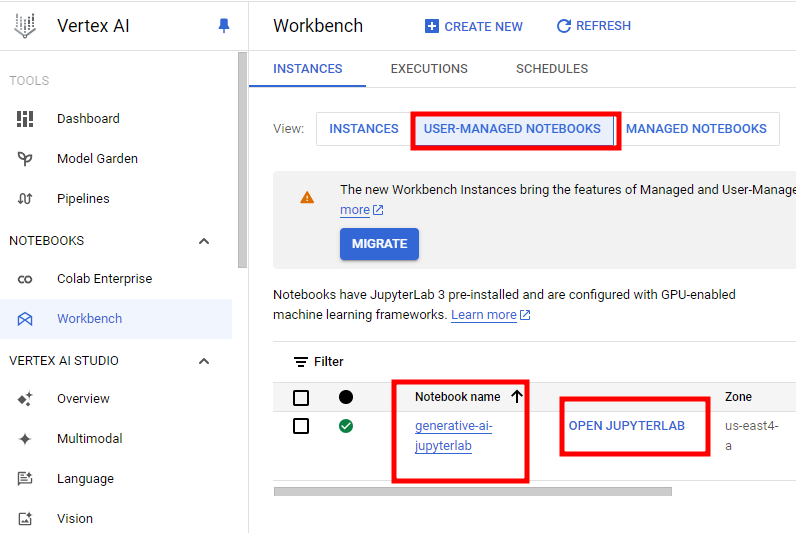Click the Learn more link
Image resolution: width=796 pixels, height=533 pixels.
(x=484, y=315)
